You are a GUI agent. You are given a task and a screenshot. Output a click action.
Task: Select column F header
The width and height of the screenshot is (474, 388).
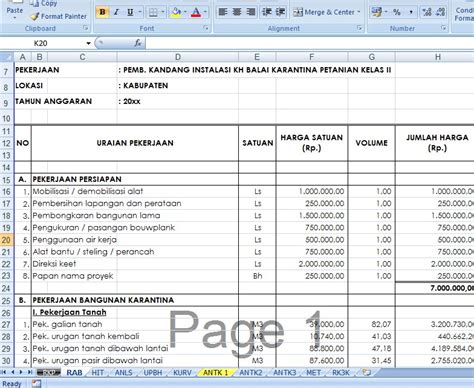pyautogui.click(x=312, y=57)
